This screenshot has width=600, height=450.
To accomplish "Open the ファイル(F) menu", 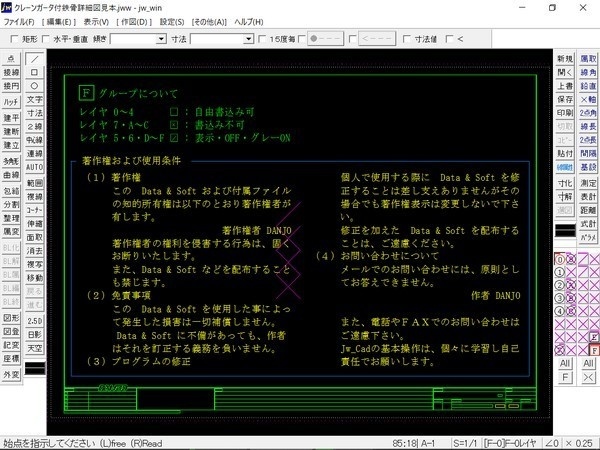I will click(x=19, y=22).
